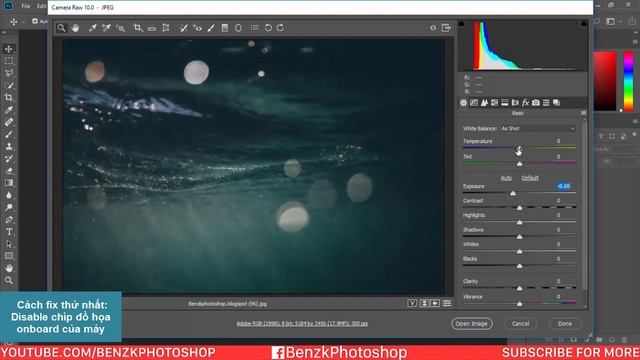Open Camera Raw preferences list icon
Image resolution: width=640 pixels, height=360 pixels.
coord(255,28)
